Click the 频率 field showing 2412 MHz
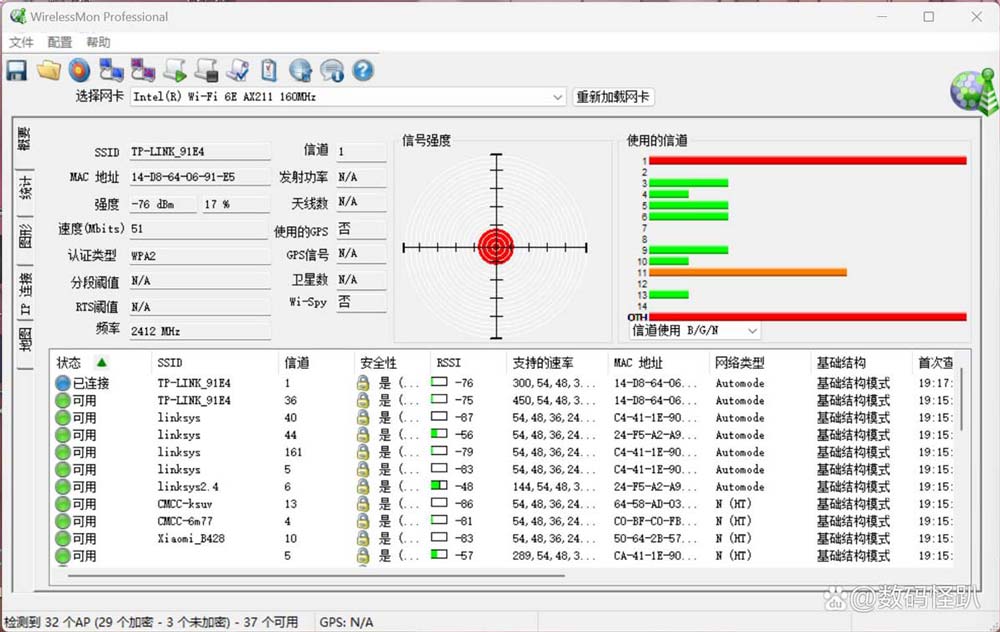Viewport: 1000px width, 632px height. point(200,331)
